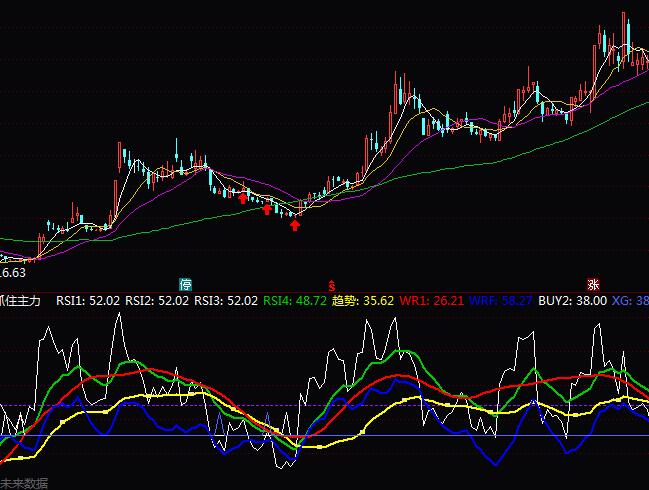Click the red $ event marker

pos(331,285)
